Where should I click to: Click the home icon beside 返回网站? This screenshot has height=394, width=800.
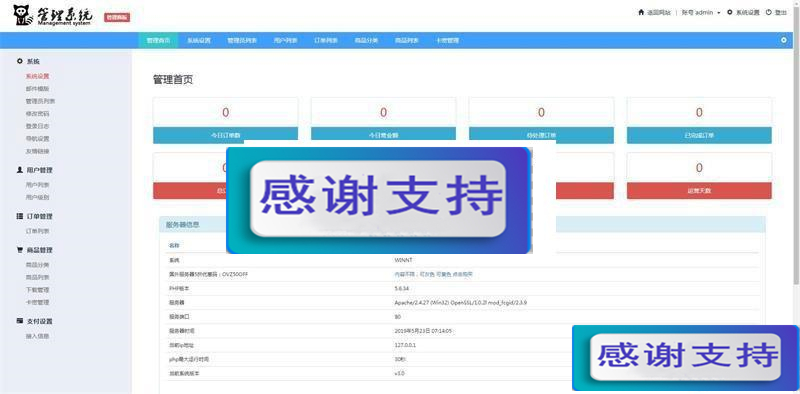641,12
